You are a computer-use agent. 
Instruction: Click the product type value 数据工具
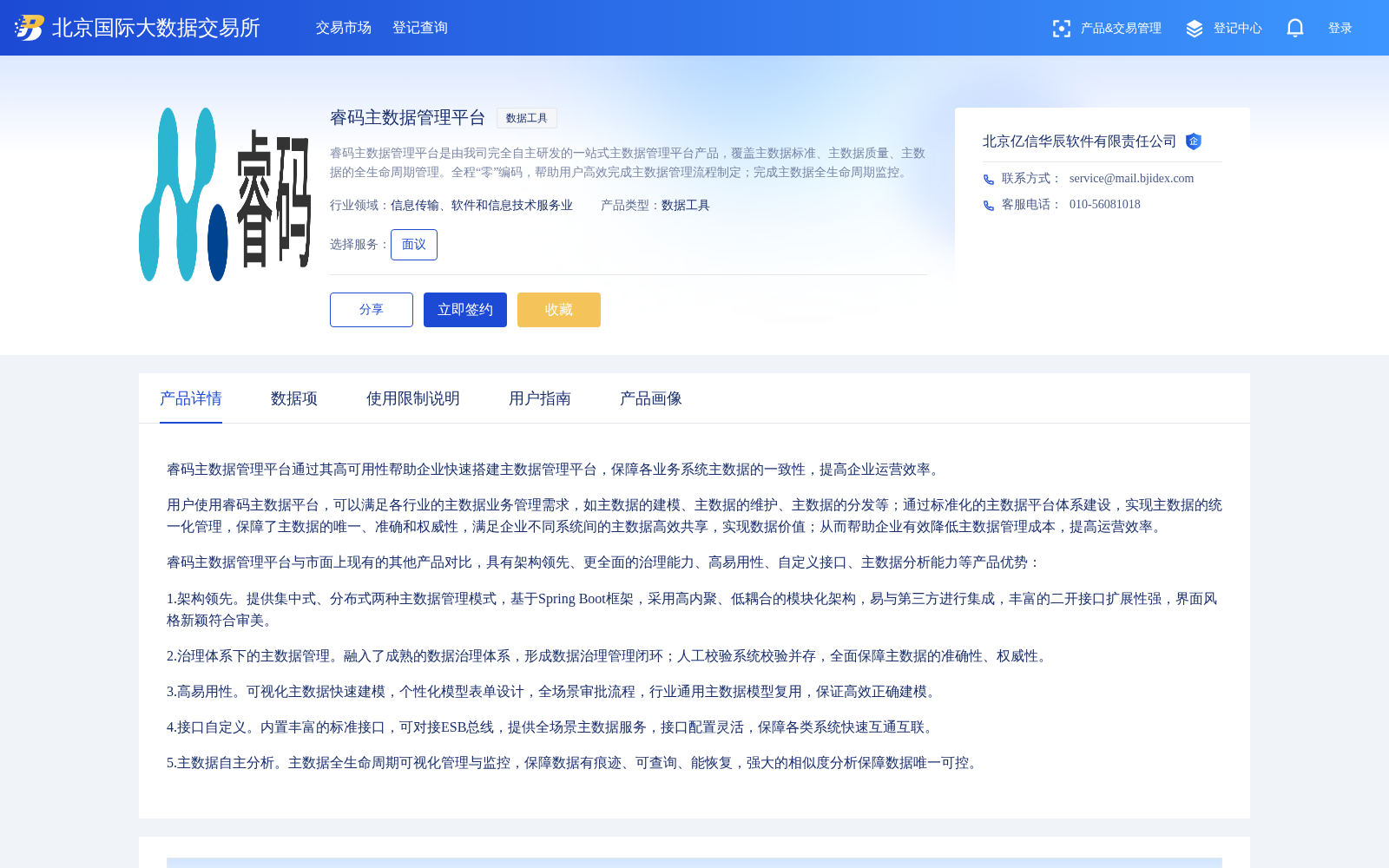click(x=686, y=206)
